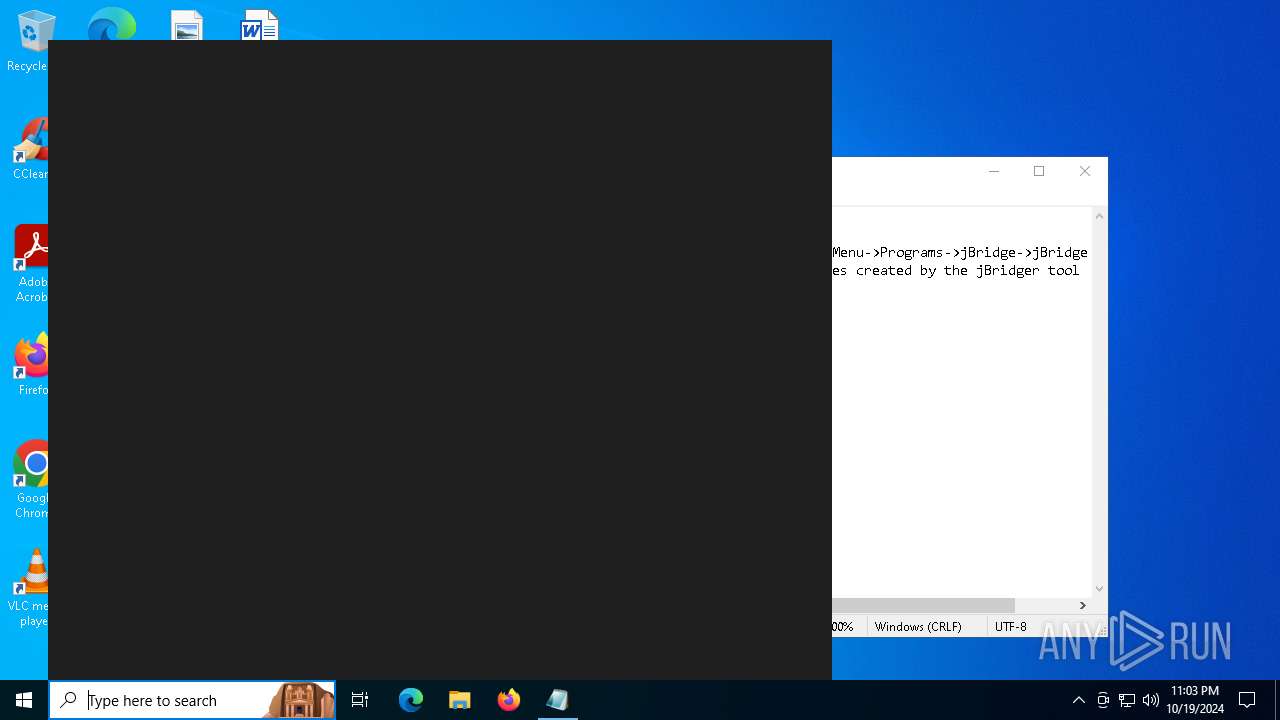Viewport: 1280px width, 720px height.
Task: Close the Notepad window
Action: click(1085, 171)
